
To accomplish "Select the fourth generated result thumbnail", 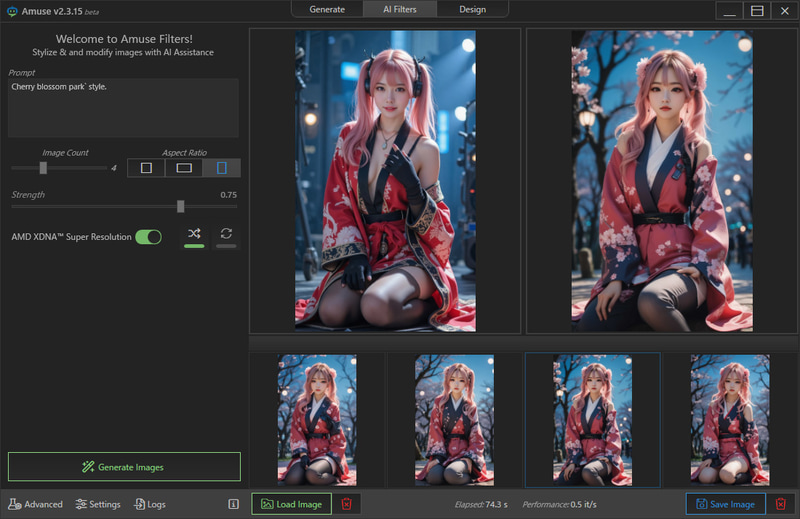I will point(730,420).
